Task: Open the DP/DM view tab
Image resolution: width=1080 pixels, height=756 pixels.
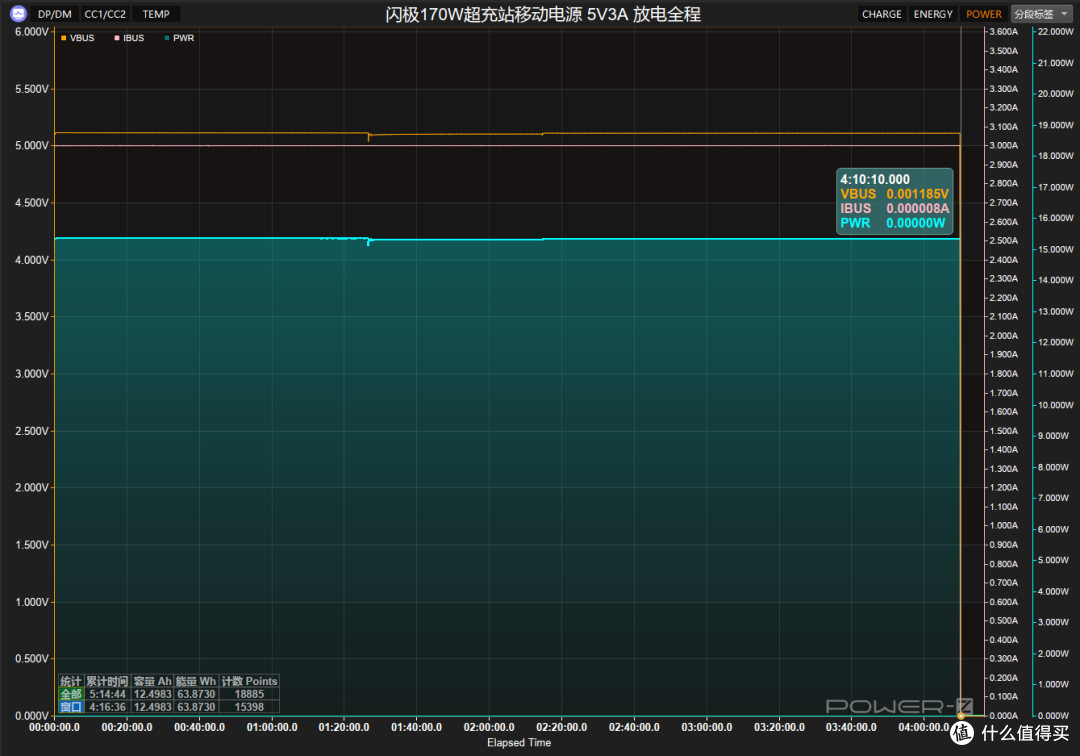Action: pos(54,14)
